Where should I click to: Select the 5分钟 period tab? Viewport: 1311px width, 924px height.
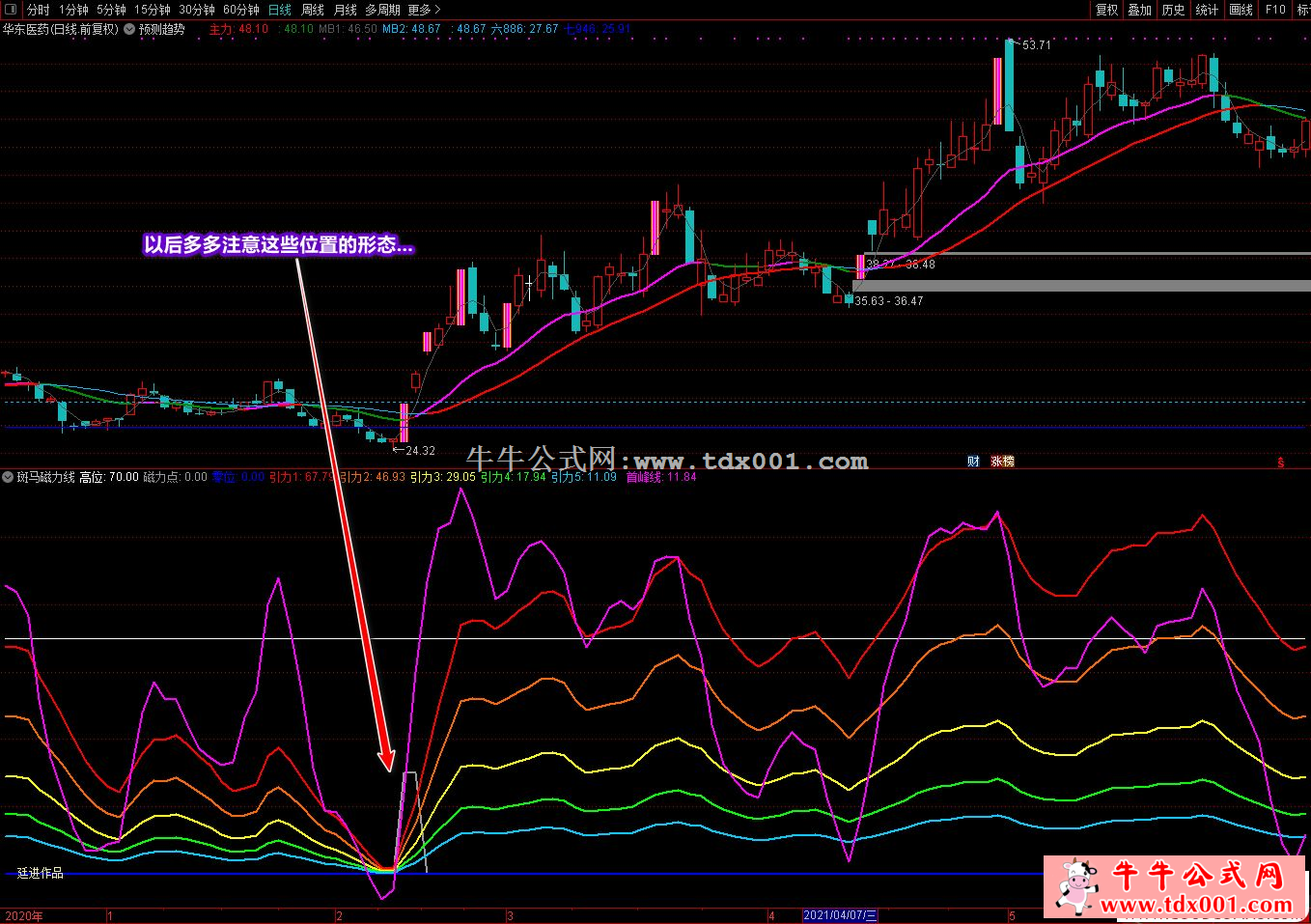111,10
